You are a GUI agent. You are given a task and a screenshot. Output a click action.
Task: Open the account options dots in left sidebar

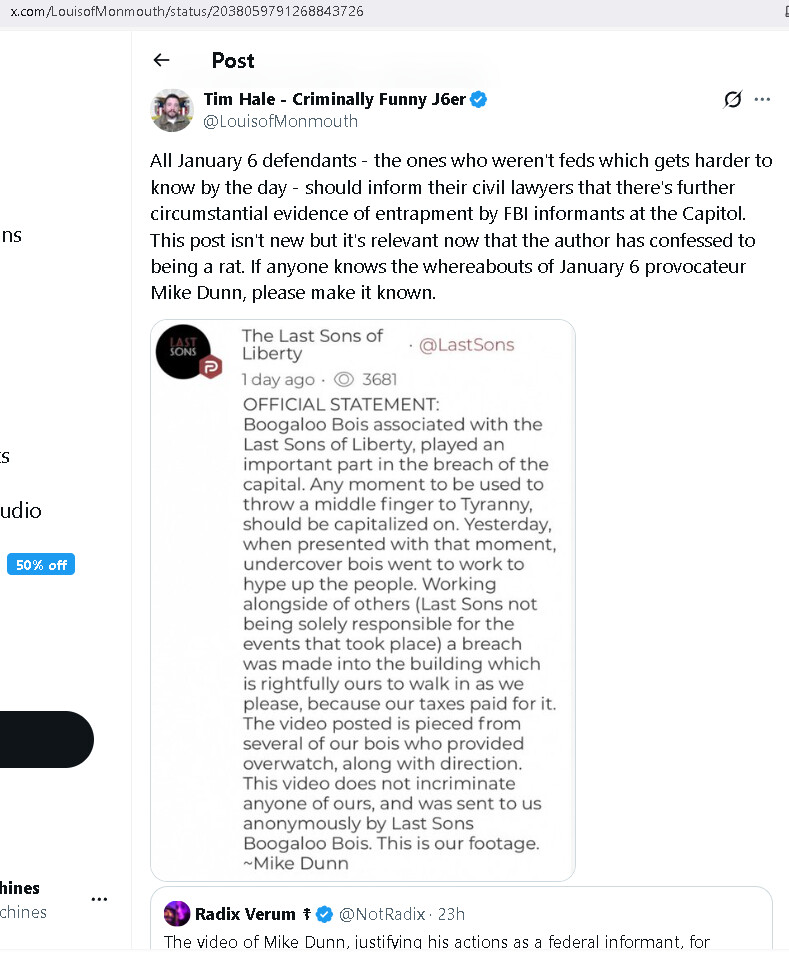[99, 898]
